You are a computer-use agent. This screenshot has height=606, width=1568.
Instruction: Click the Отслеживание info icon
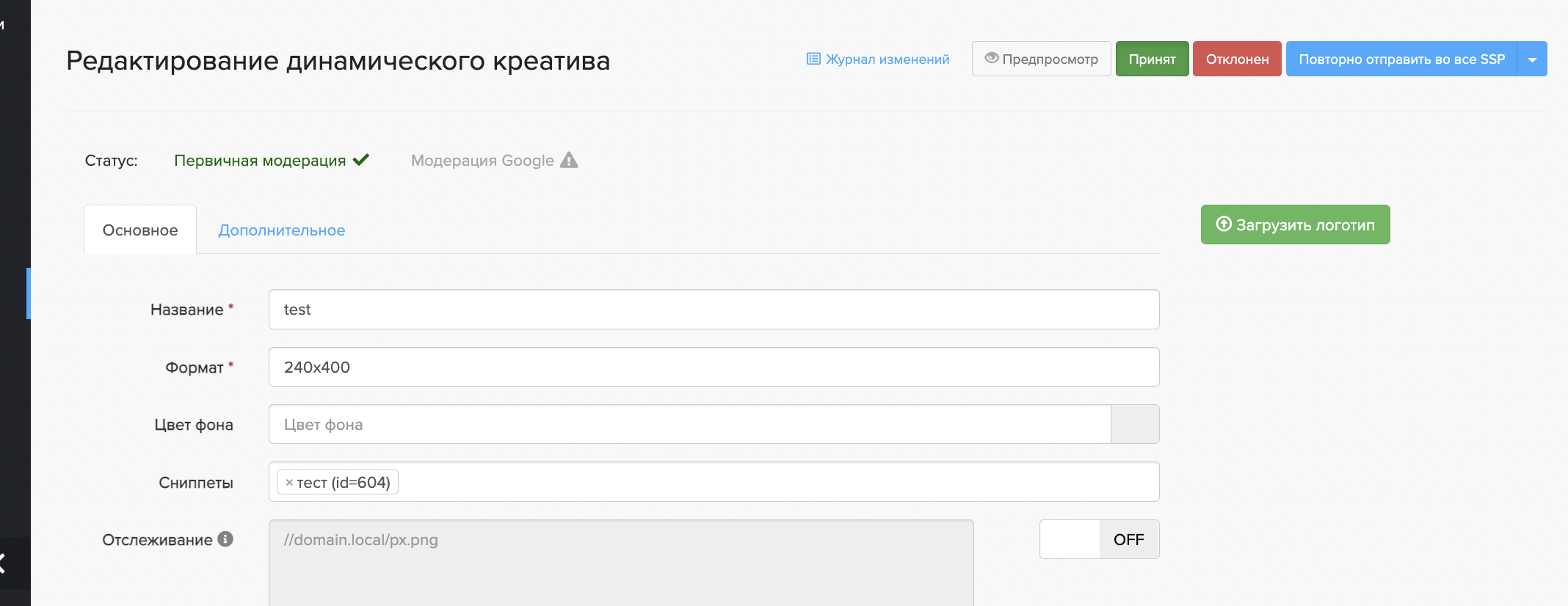point(226,539)
